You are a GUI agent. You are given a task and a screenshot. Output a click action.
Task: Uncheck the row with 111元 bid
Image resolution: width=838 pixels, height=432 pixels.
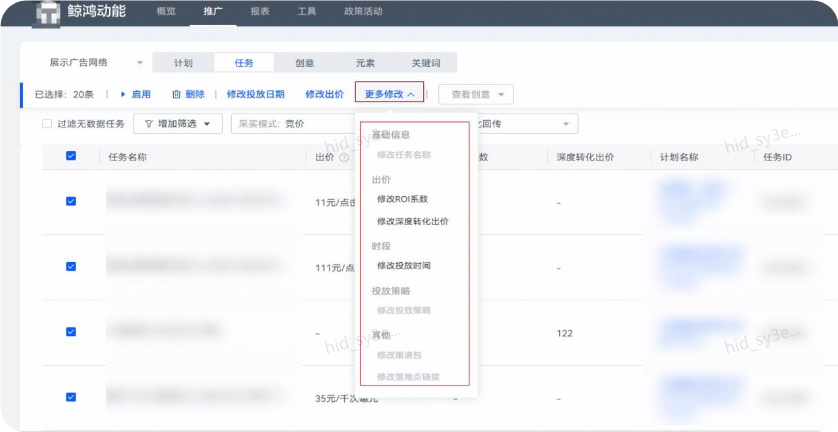click(71, 266)
